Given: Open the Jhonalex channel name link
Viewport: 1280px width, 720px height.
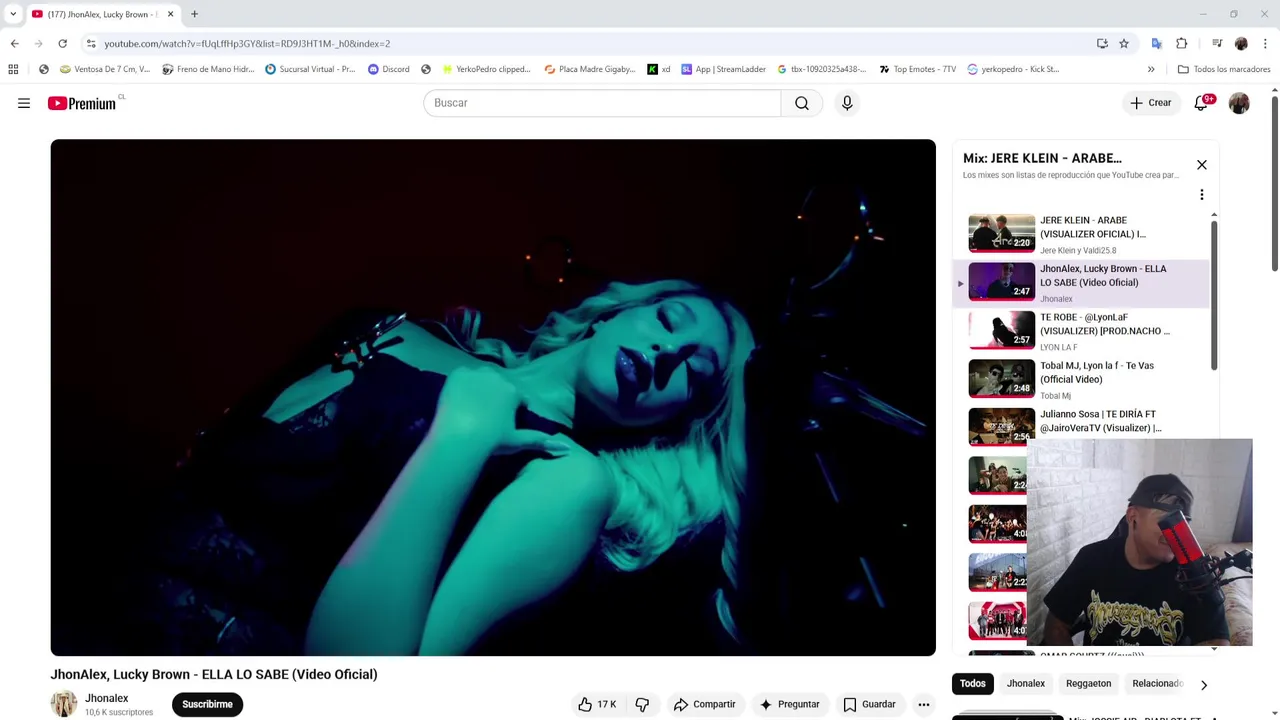Looking at the screenshot, I should [x=107, y=698].
